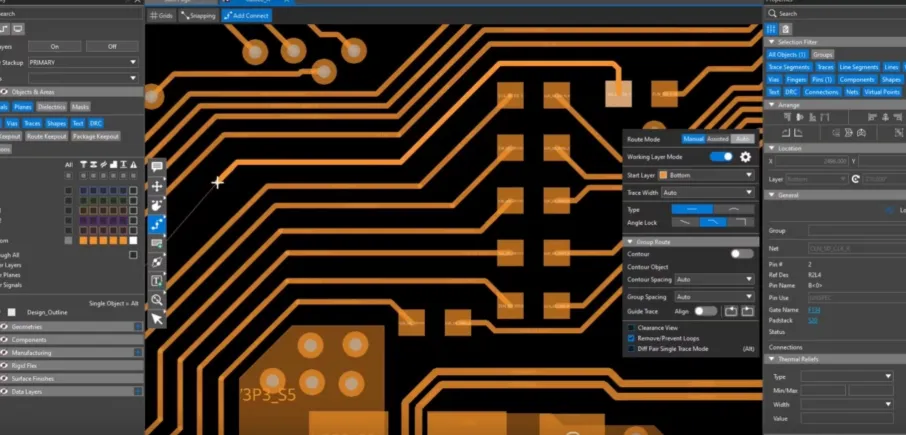Toggle the Design_Outline white checkbox

coord(12,312)
